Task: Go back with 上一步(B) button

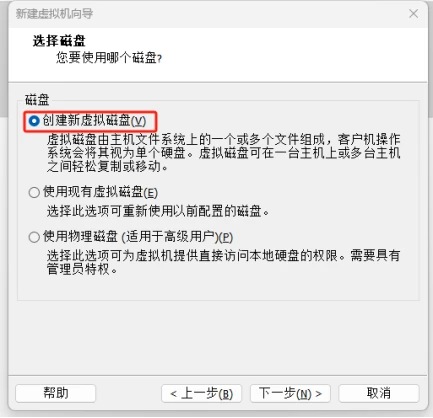Action: [201, 393]
